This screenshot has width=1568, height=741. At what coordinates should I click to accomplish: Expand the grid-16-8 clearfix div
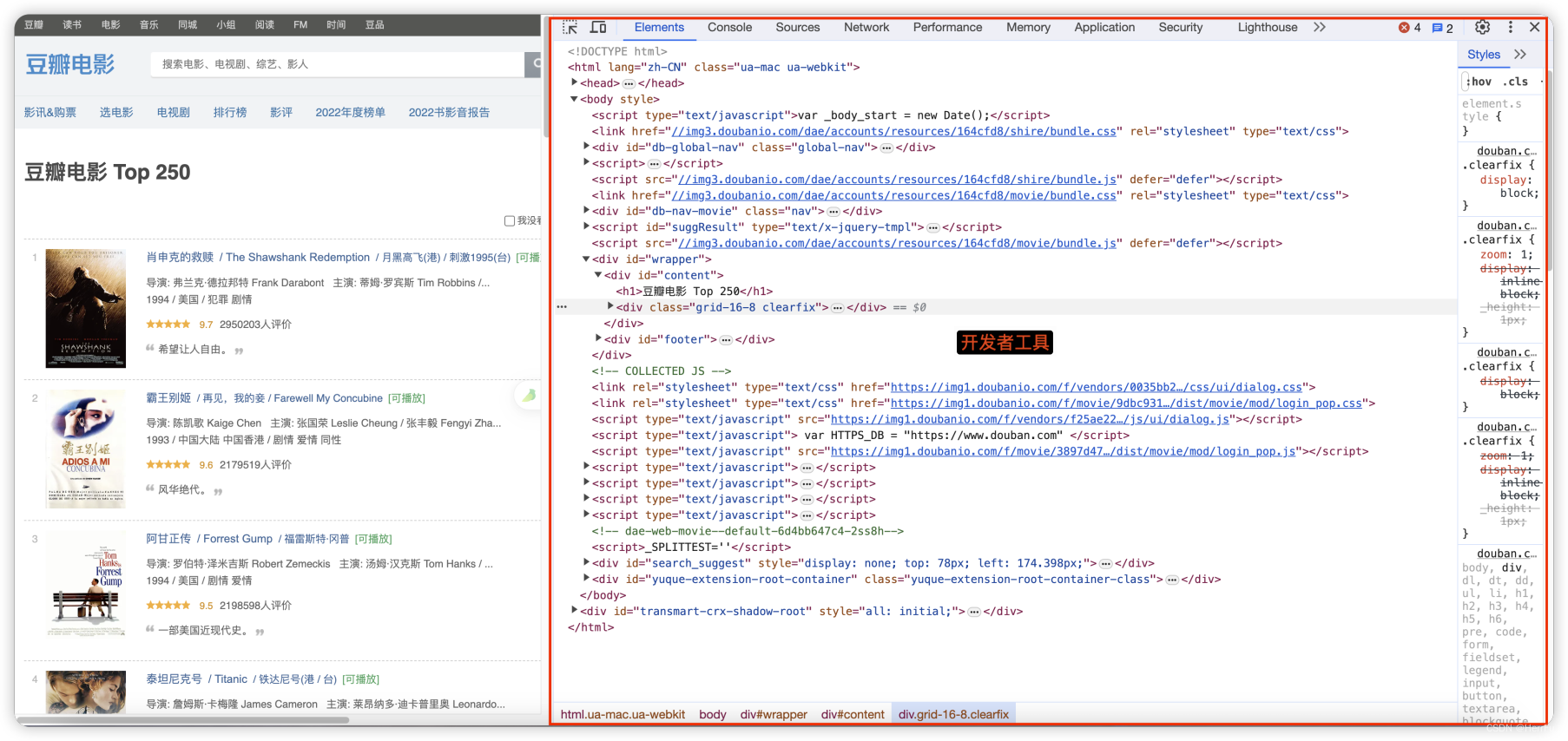[x=610, y=306]
